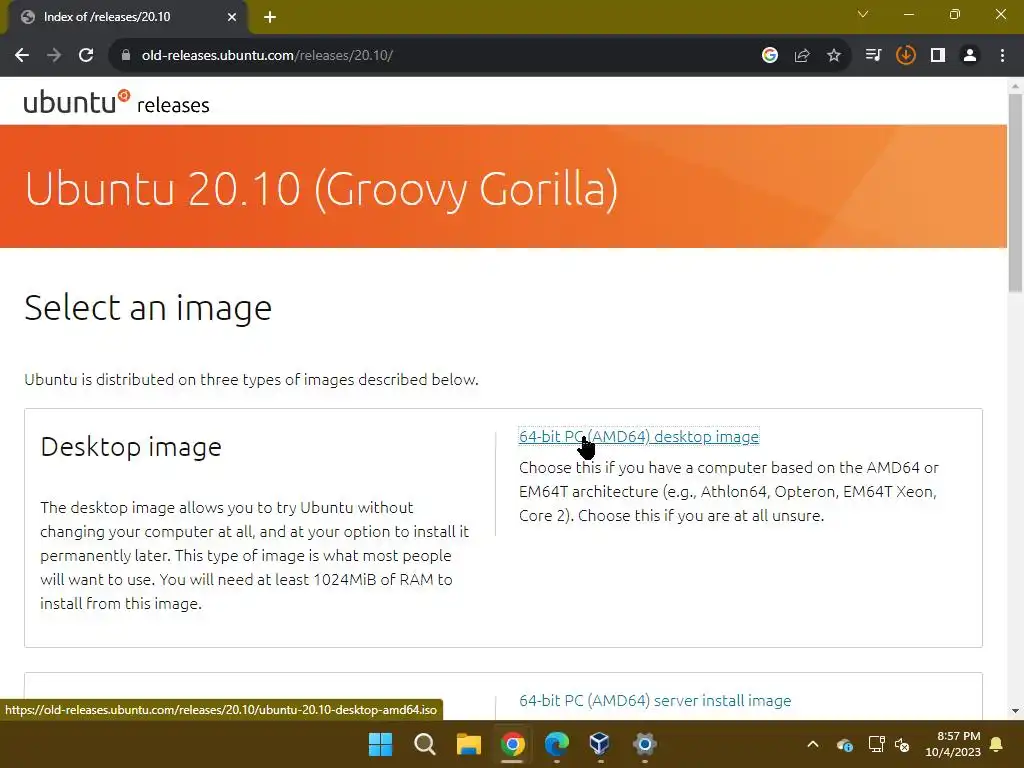Click the Ubuntu 20.10 (Groovy Gorilla) title
This screenshot has width=1024, height=768.
pos(321,189)
